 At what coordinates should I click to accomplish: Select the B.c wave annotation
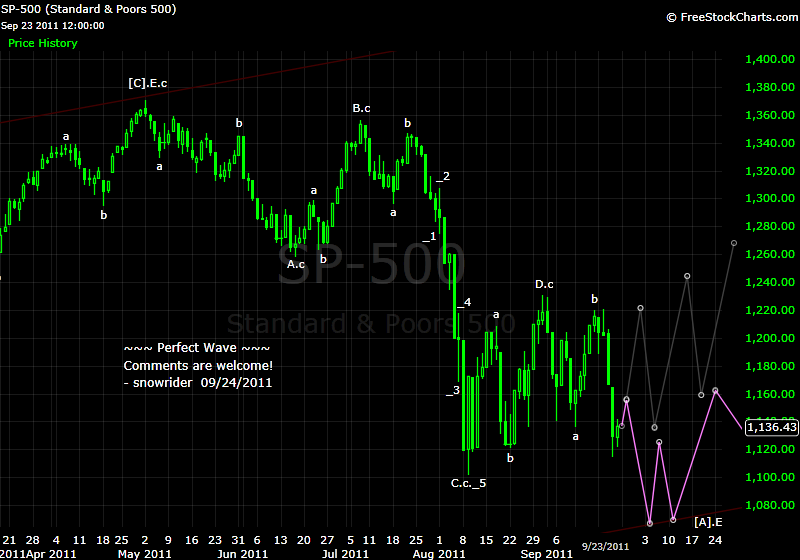coord(361,108)
